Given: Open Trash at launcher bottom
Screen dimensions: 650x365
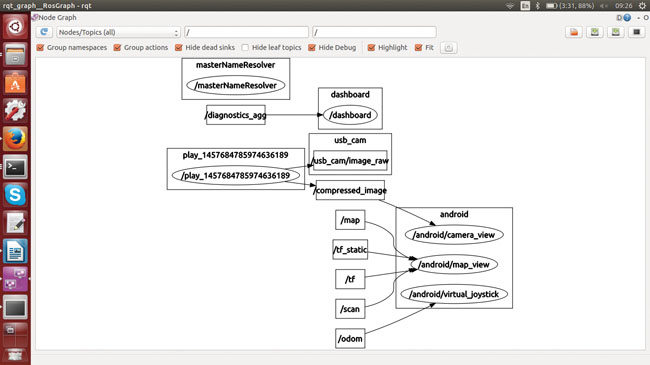Looking at the screenshot, I should pos(15,356).
